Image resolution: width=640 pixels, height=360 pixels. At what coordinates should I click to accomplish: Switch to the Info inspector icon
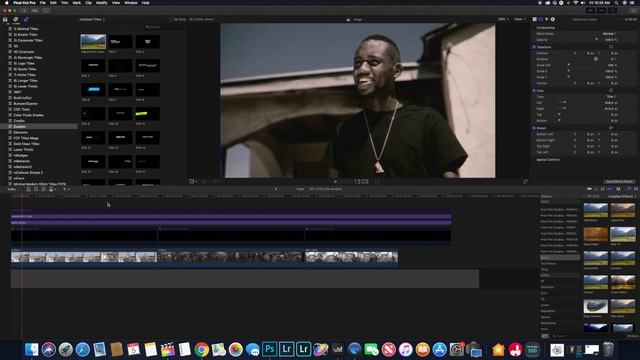tap(553, 19)
